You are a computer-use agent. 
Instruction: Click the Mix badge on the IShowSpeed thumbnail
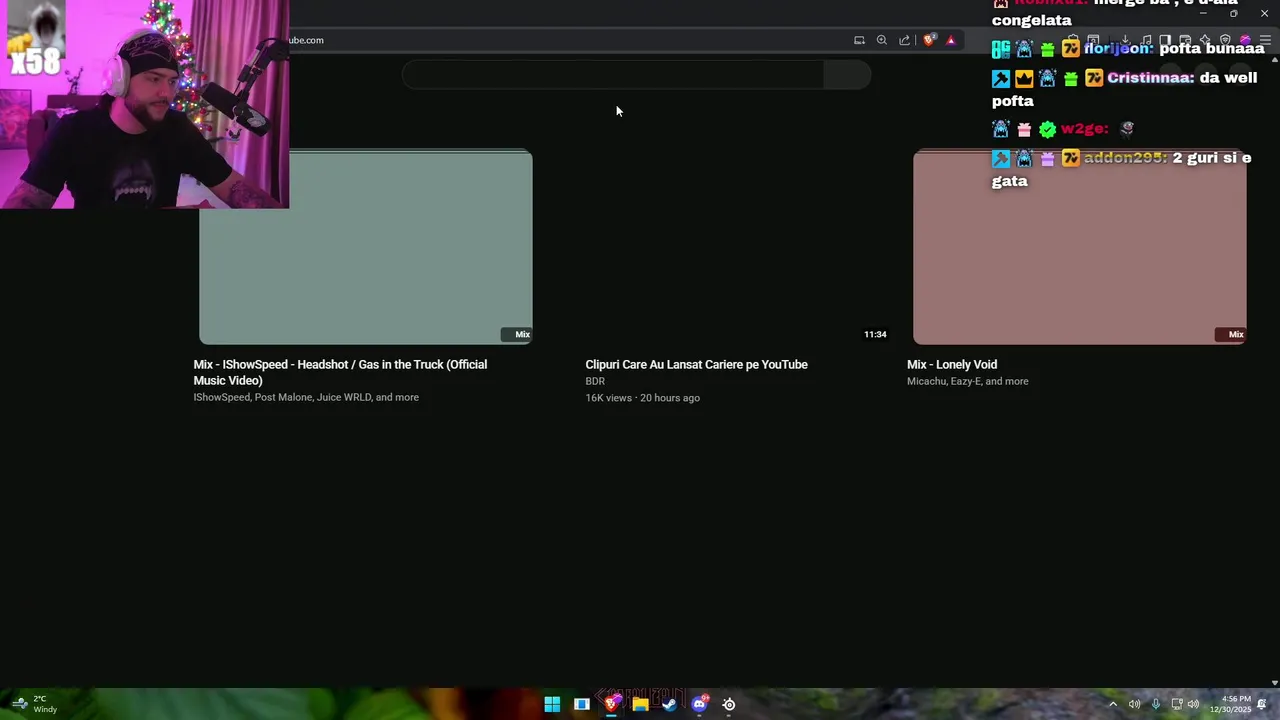516,334
